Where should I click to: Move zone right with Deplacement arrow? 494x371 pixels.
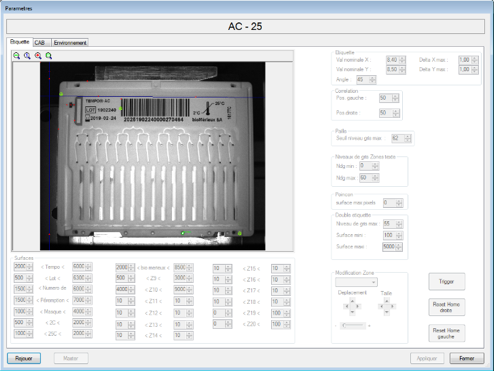point(358,306)
